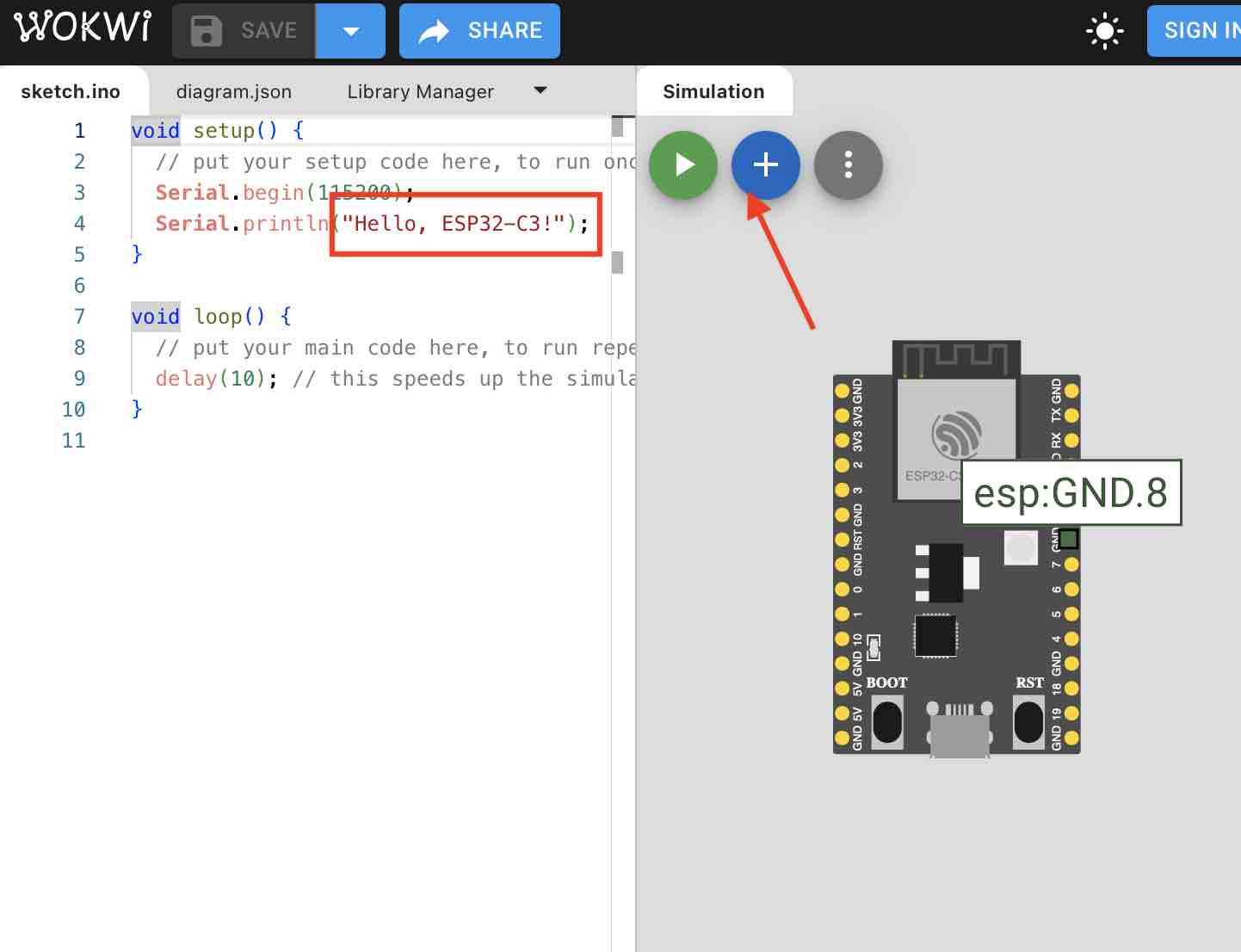This screenshot has height=952, width=1241.
Task: Place cursor on "void setup()" text
Action: 205,131
